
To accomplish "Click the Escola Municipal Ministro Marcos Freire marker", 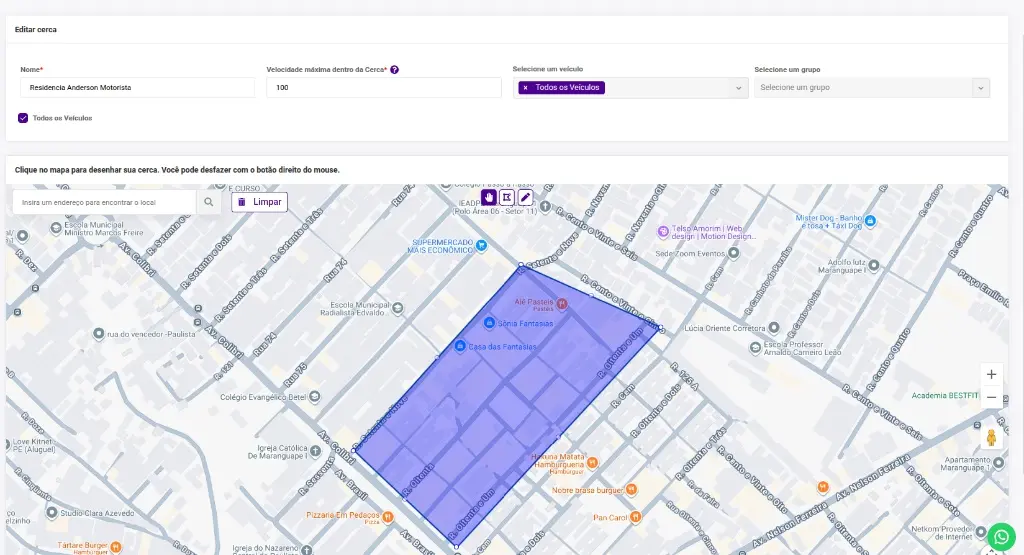I will pyautogui.click(x=56, y=229).
